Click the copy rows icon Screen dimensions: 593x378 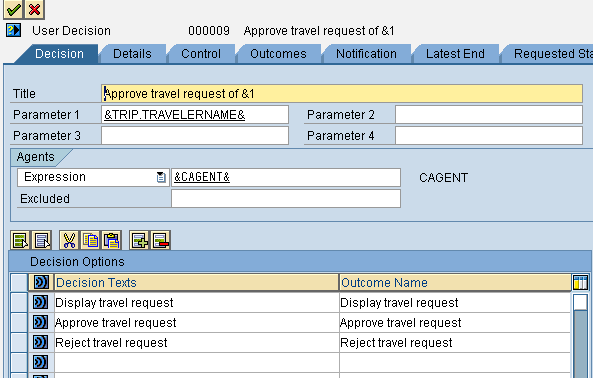pos(90,240)
